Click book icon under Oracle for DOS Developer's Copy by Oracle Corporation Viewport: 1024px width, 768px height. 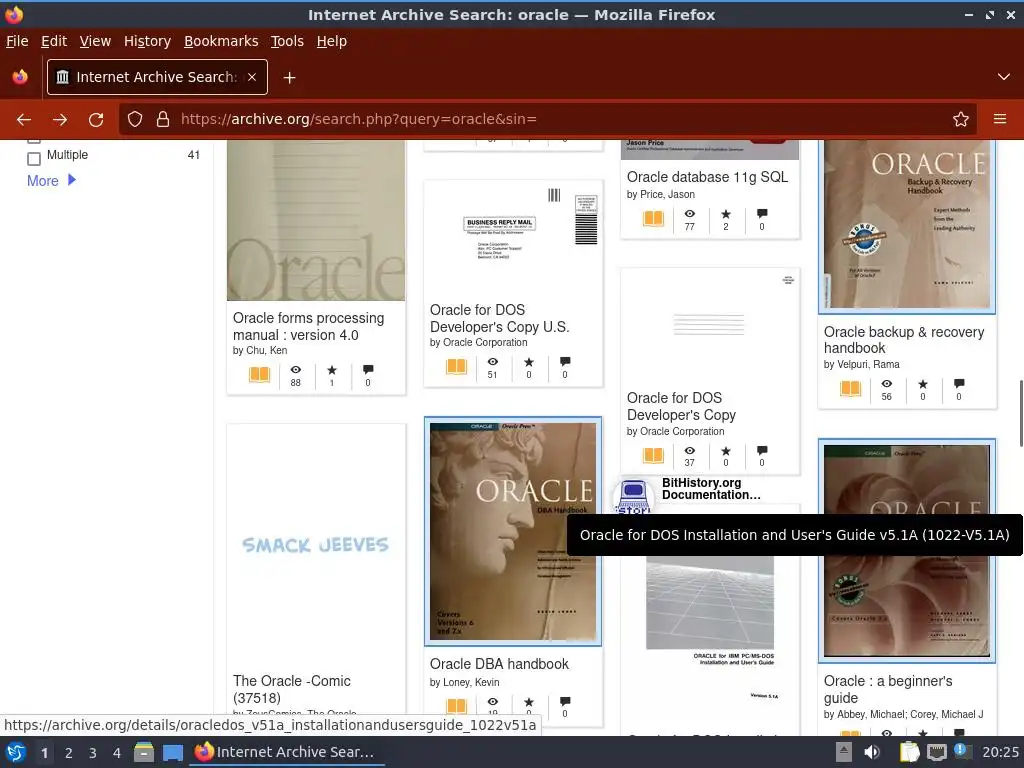pyautogui.click(x=653, y=455)
